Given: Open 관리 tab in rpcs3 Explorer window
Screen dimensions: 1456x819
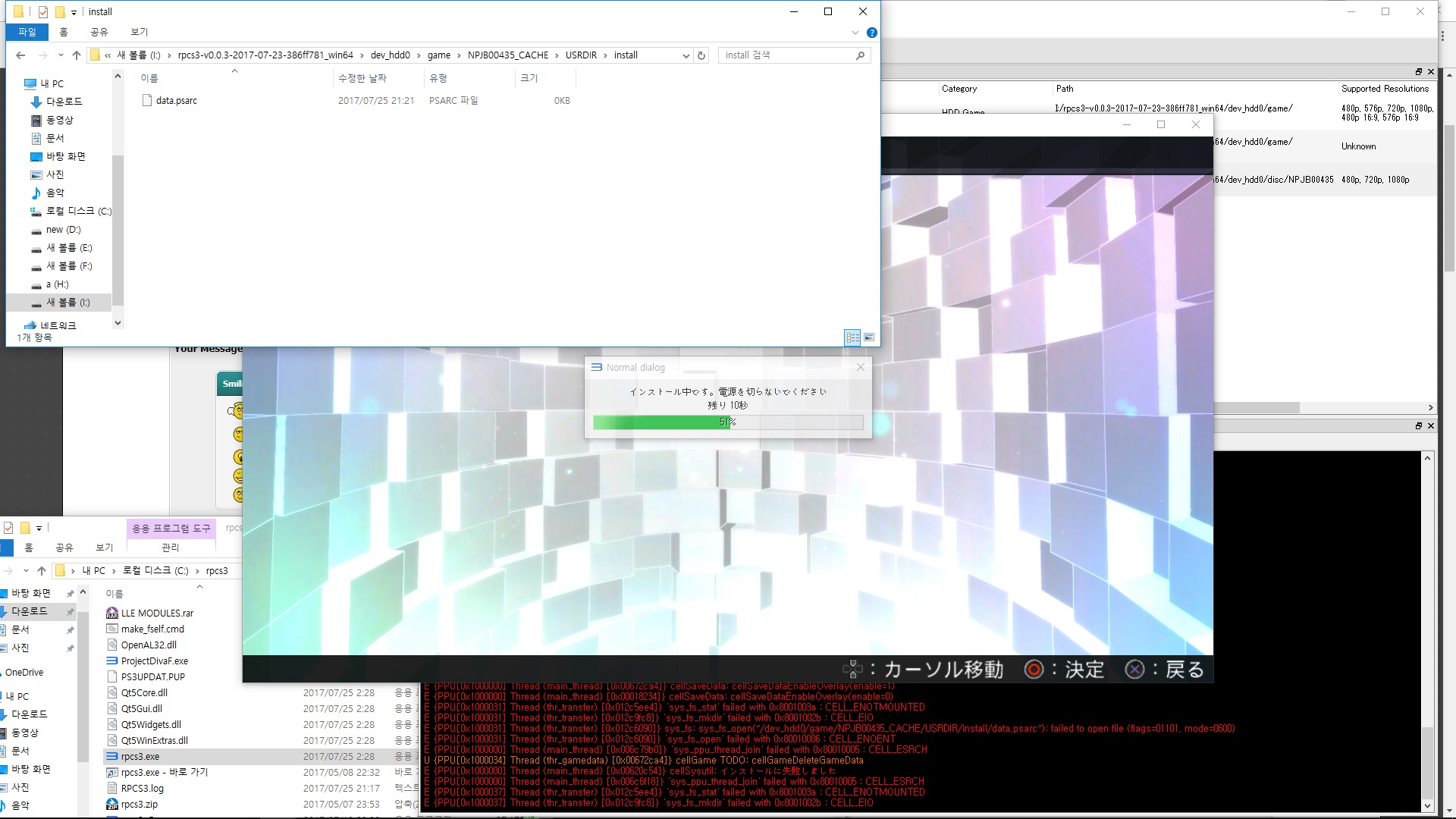Looking at the screenshot, I should point(171,547).
